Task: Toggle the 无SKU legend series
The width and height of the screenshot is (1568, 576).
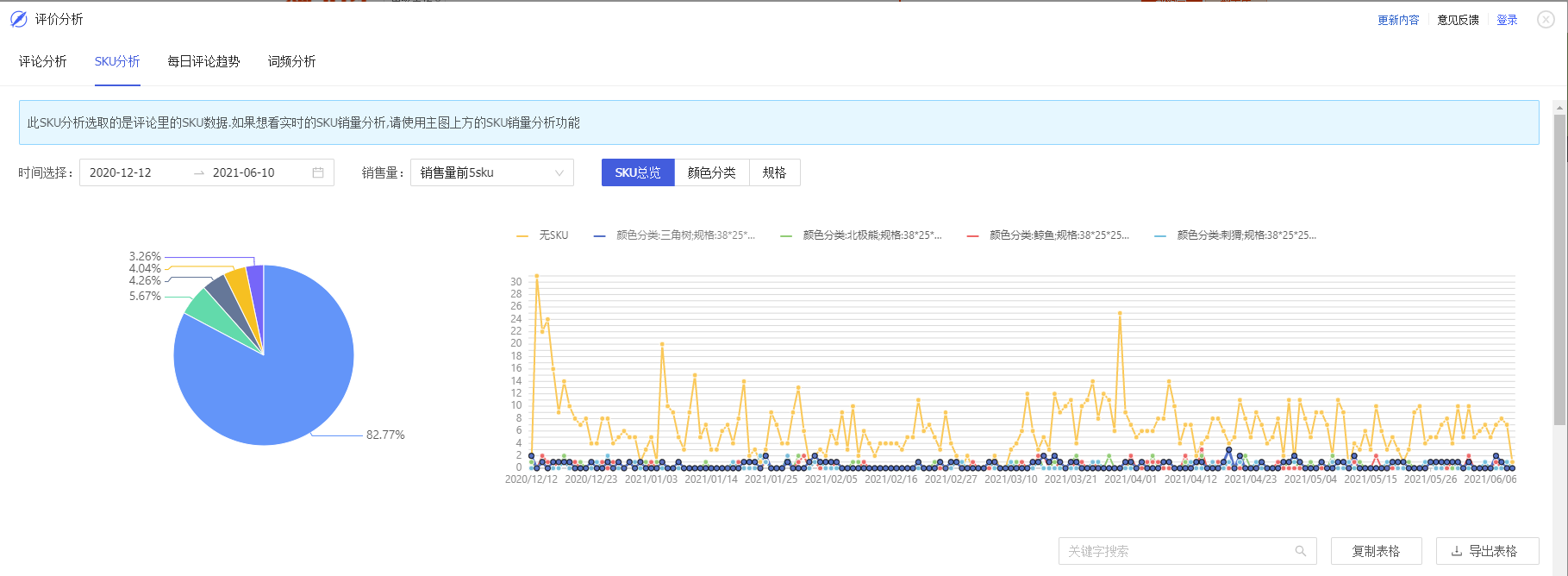Action: (x=542, y=235)
